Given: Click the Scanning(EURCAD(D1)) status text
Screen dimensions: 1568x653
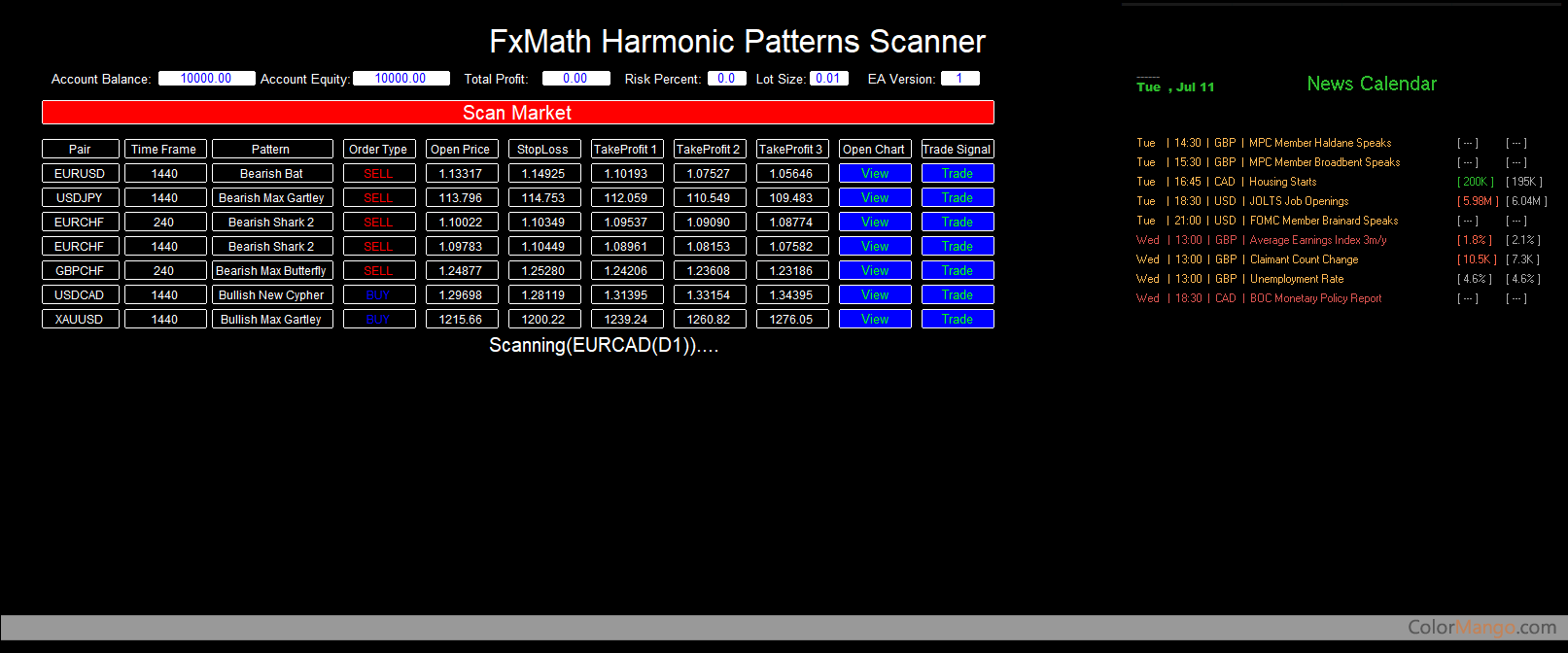Looking at the screenshot, I should point(604,346).
